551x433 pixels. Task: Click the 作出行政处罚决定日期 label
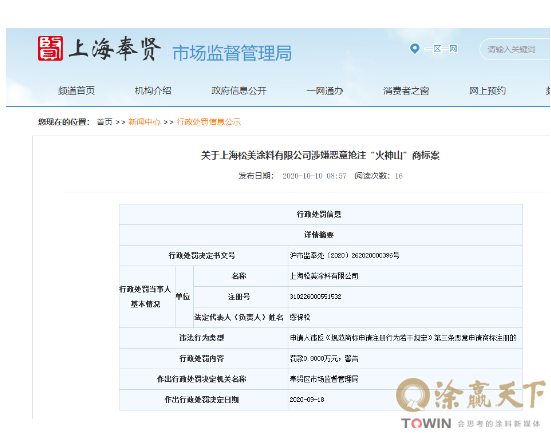point(202,400)
